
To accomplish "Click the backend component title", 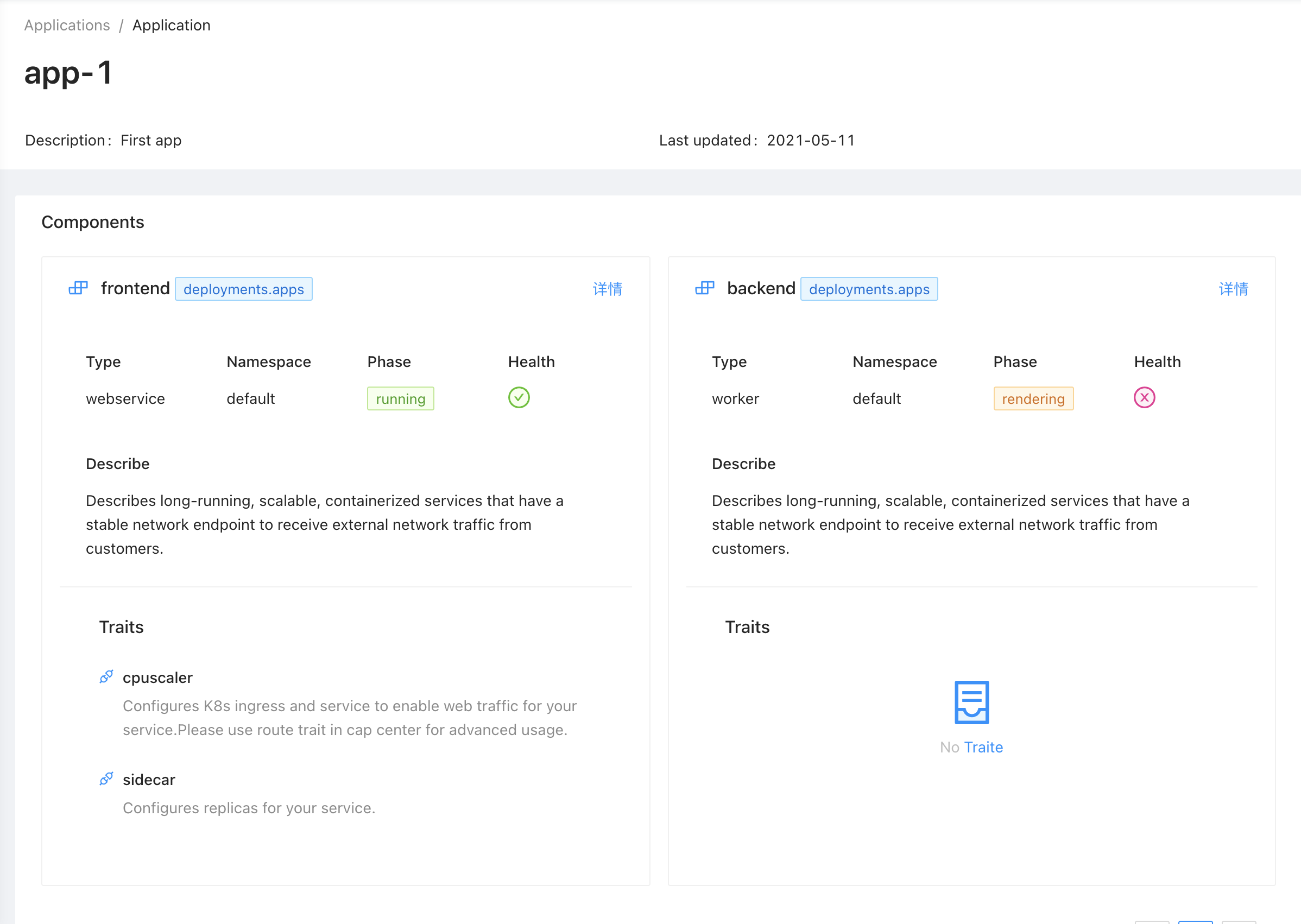I will tap(760, 288).
